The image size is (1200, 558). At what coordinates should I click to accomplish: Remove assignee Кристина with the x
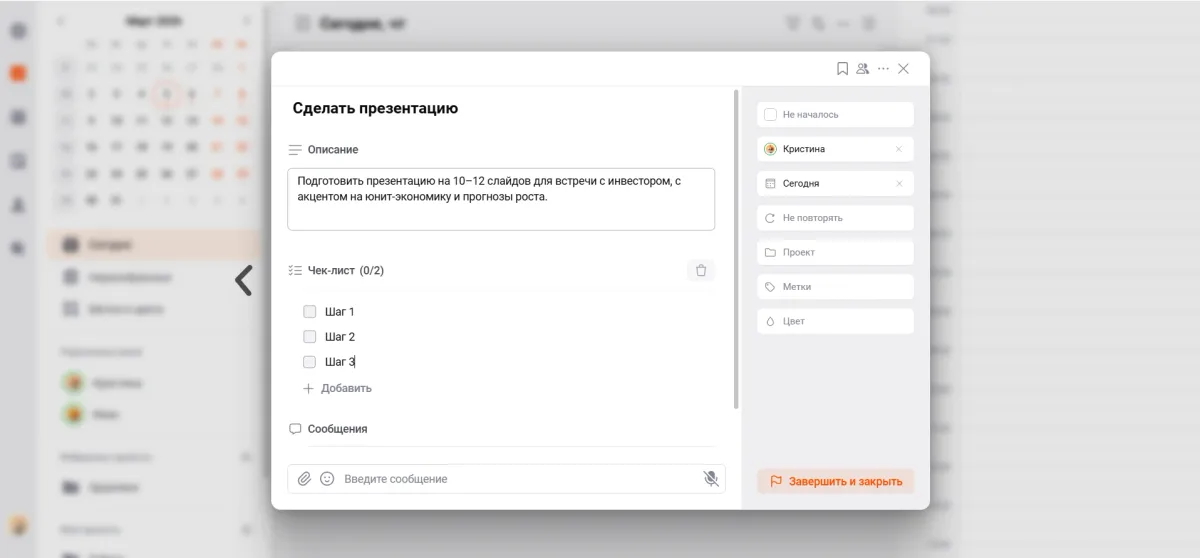[x=898, y=149]
